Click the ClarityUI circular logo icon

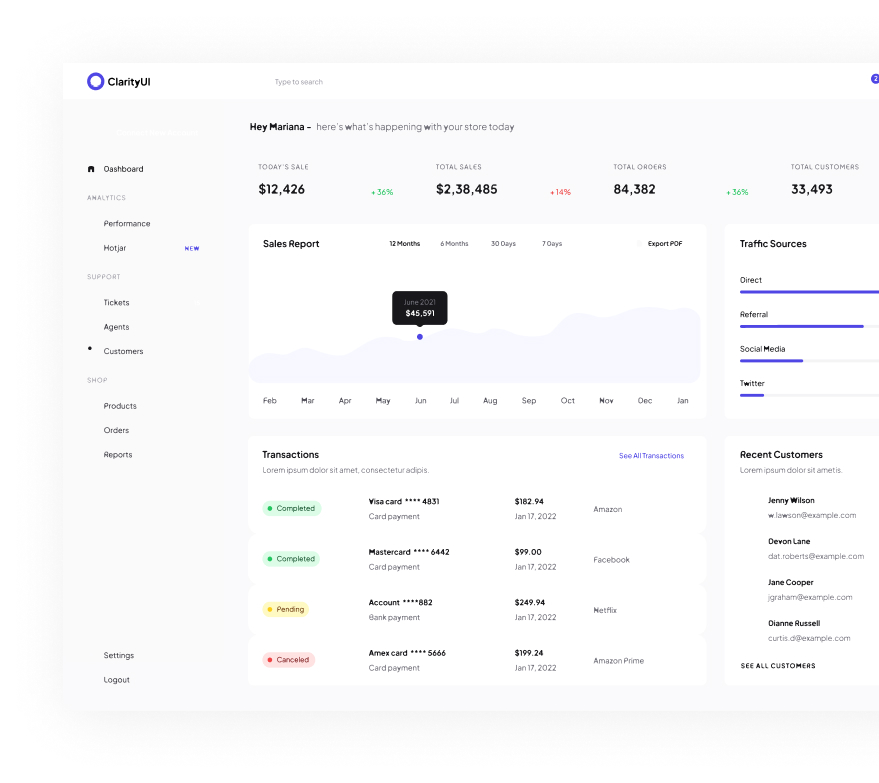point(95,82)
